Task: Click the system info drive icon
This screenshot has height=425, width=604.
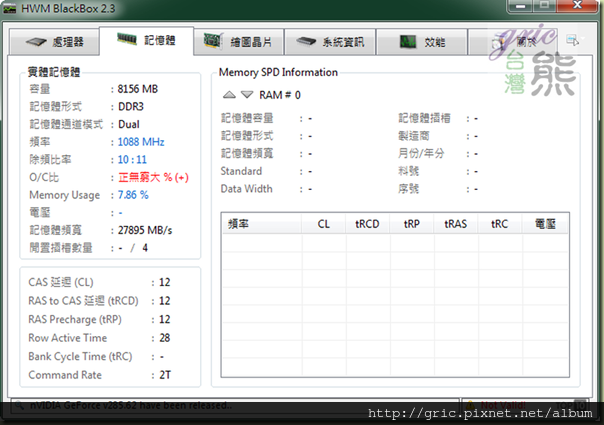Action: [306, 41]
